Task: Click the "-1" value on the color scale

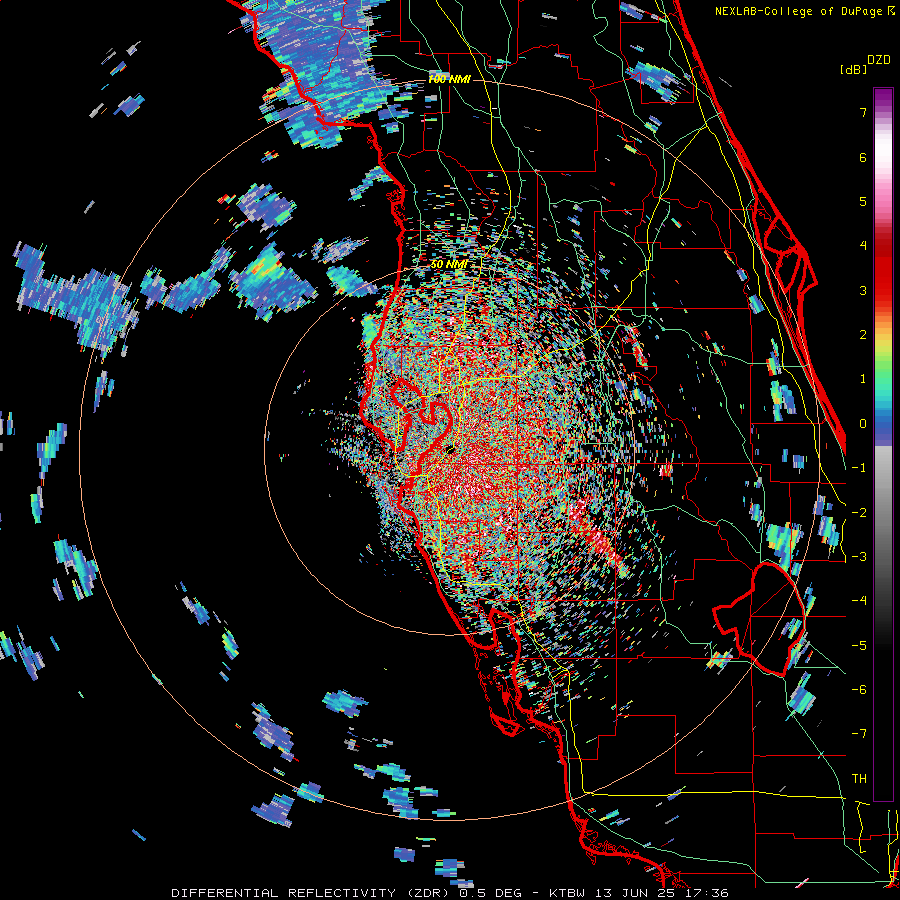Action: coord(859,468)
